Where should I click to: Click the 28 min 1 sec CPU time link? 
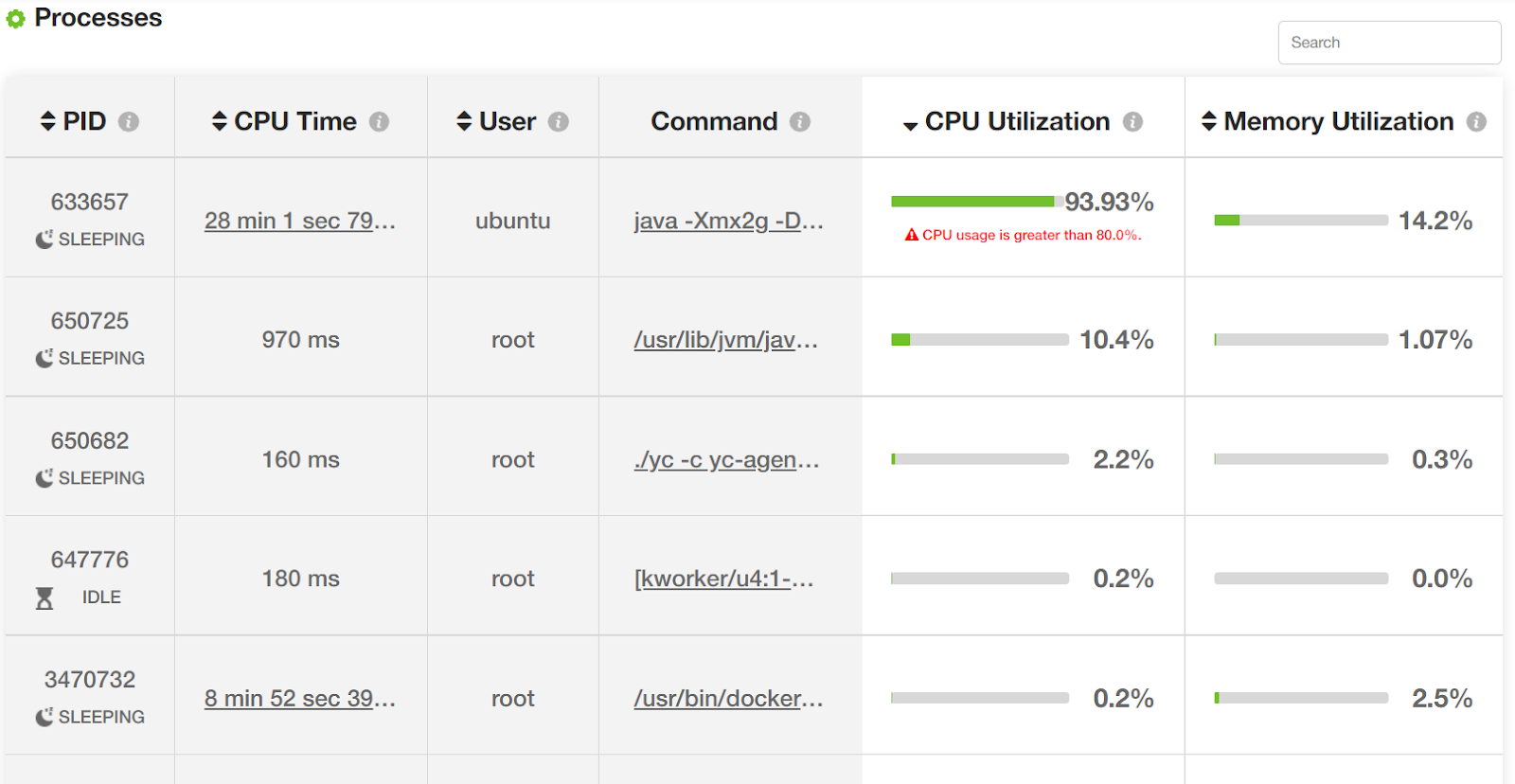click(299, 221)
